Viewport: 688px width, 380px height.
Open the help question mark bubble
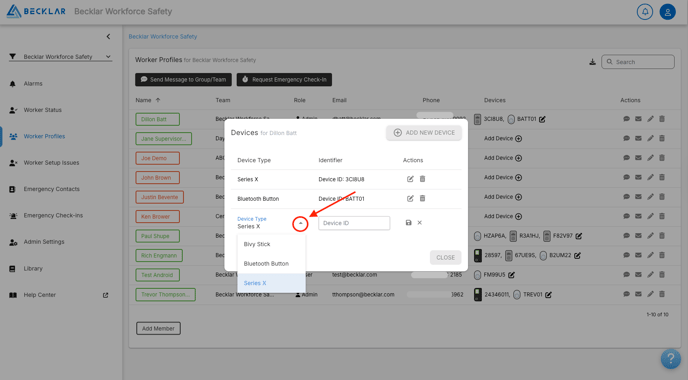click(670, 359)
